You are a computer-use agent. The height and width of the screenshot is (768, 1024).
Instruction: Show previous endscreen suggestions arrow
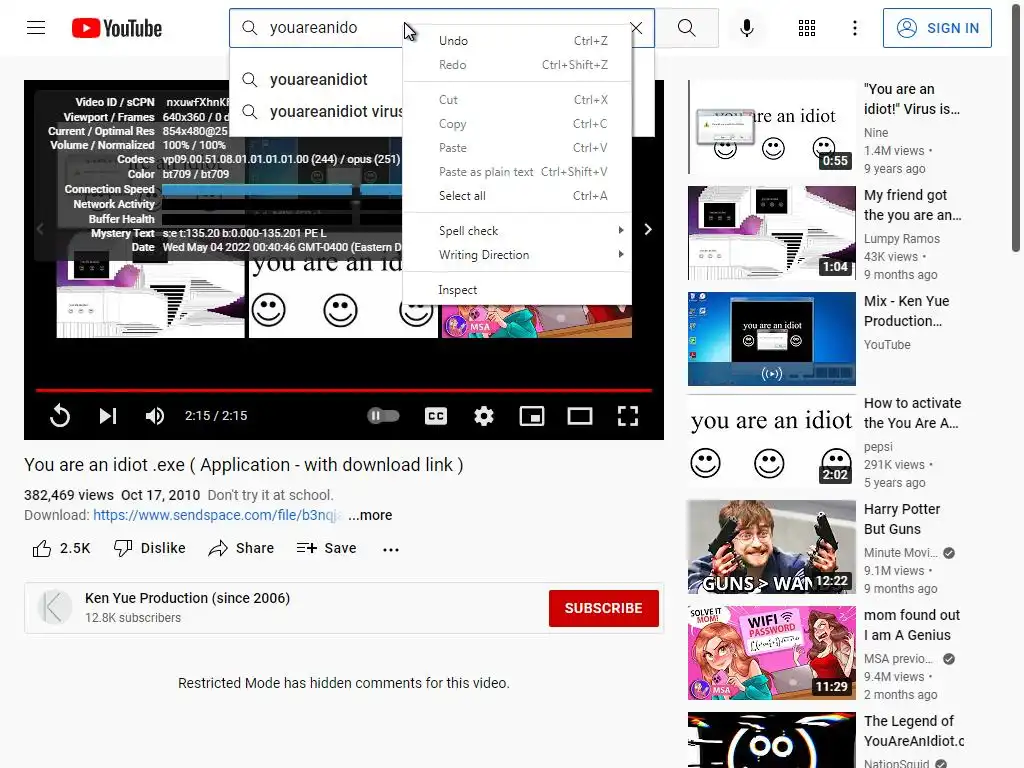pyautogui.click(x=40, y=229)
